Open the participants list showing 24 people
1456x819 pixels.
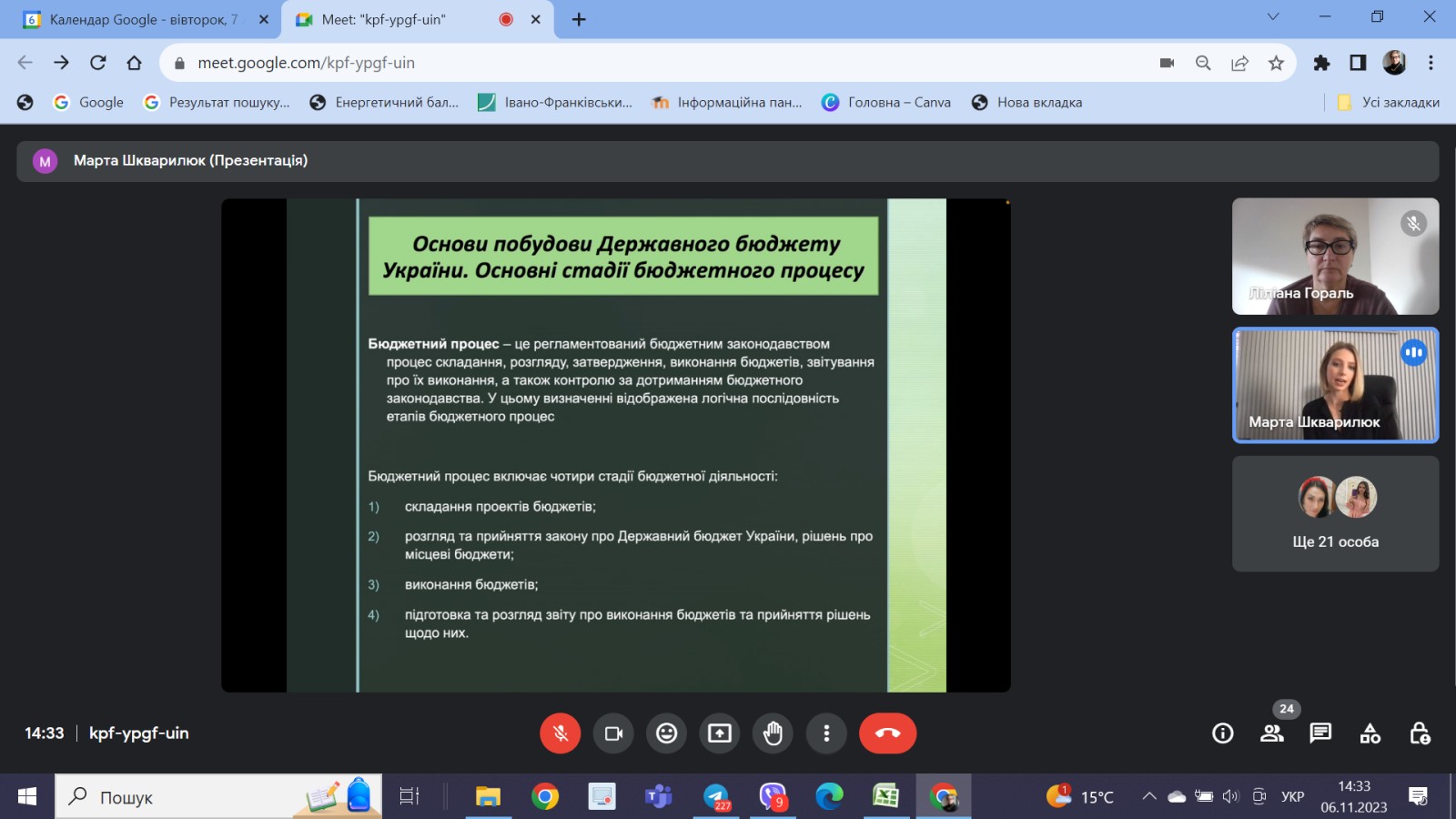coord(1271,733)
